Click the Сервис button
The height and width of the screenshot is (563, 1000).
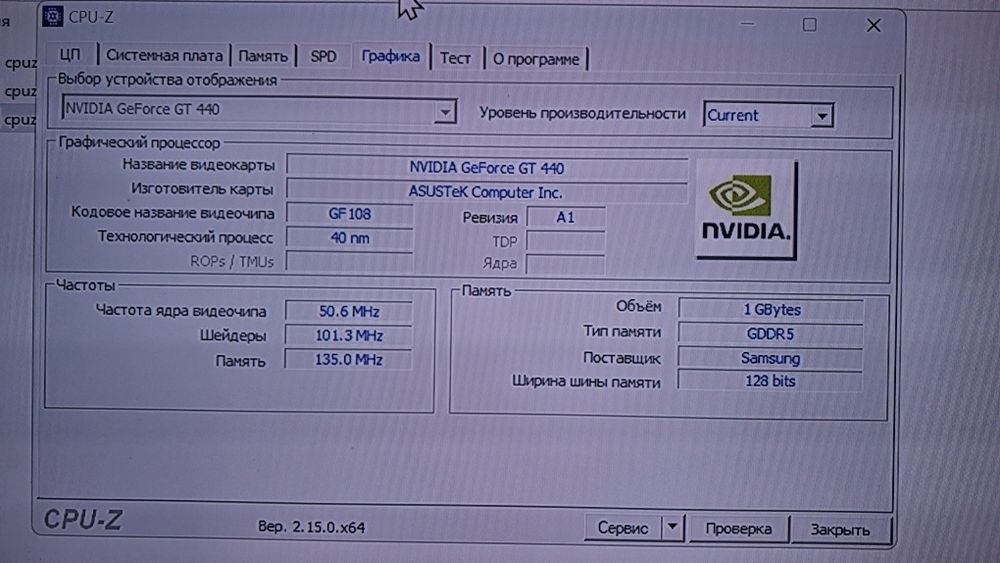[622, 527]
